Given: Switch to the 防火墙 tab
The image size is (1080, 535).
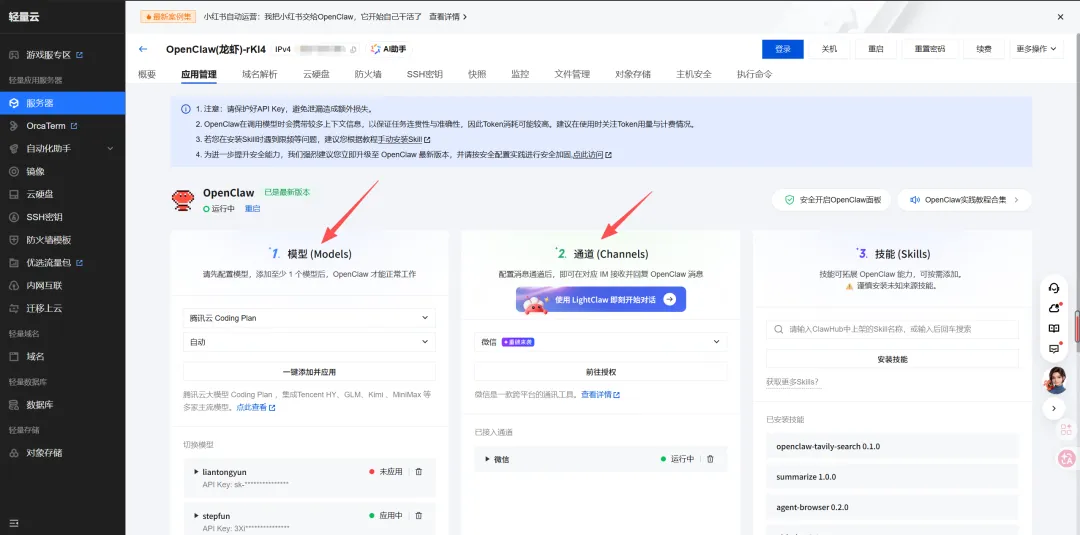Looking at the screenshot, I should point(368,74).
